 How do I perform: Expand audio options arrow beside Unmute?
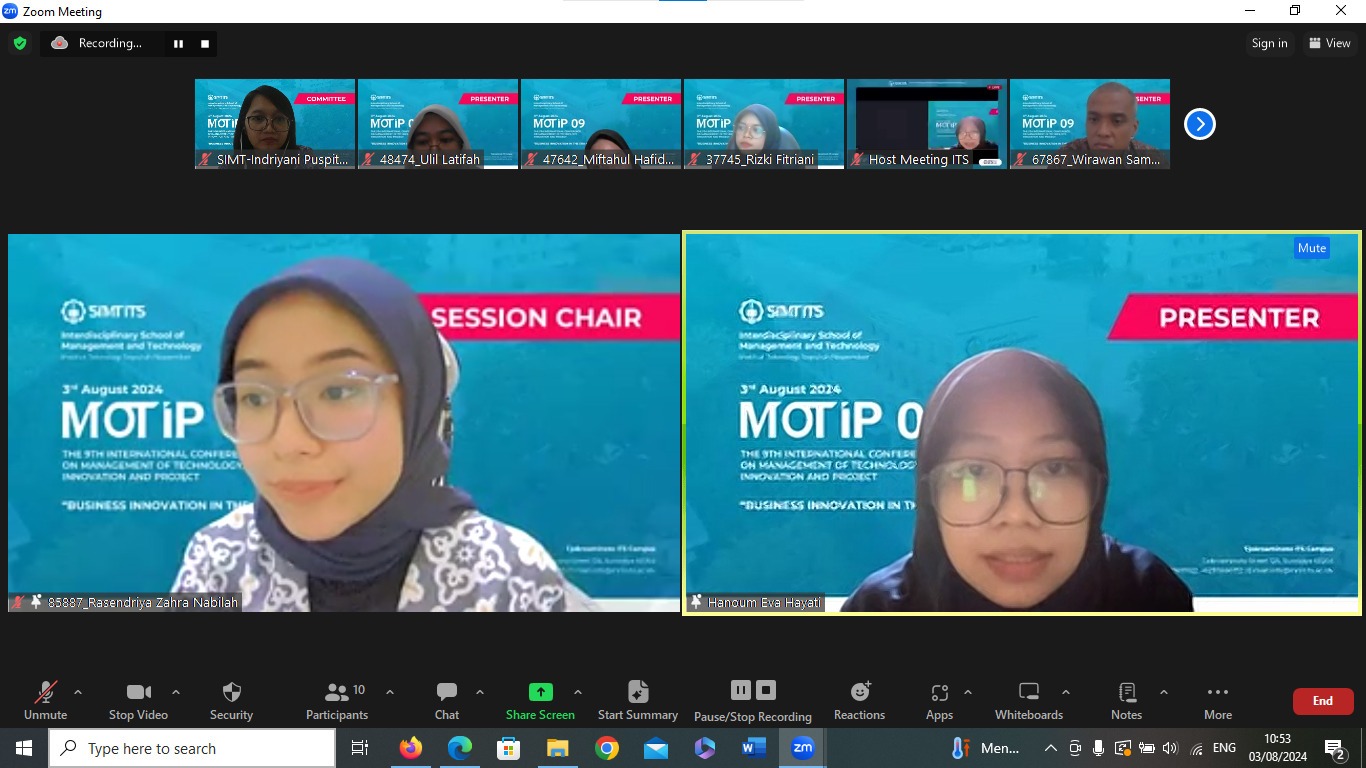pos(78,692)
